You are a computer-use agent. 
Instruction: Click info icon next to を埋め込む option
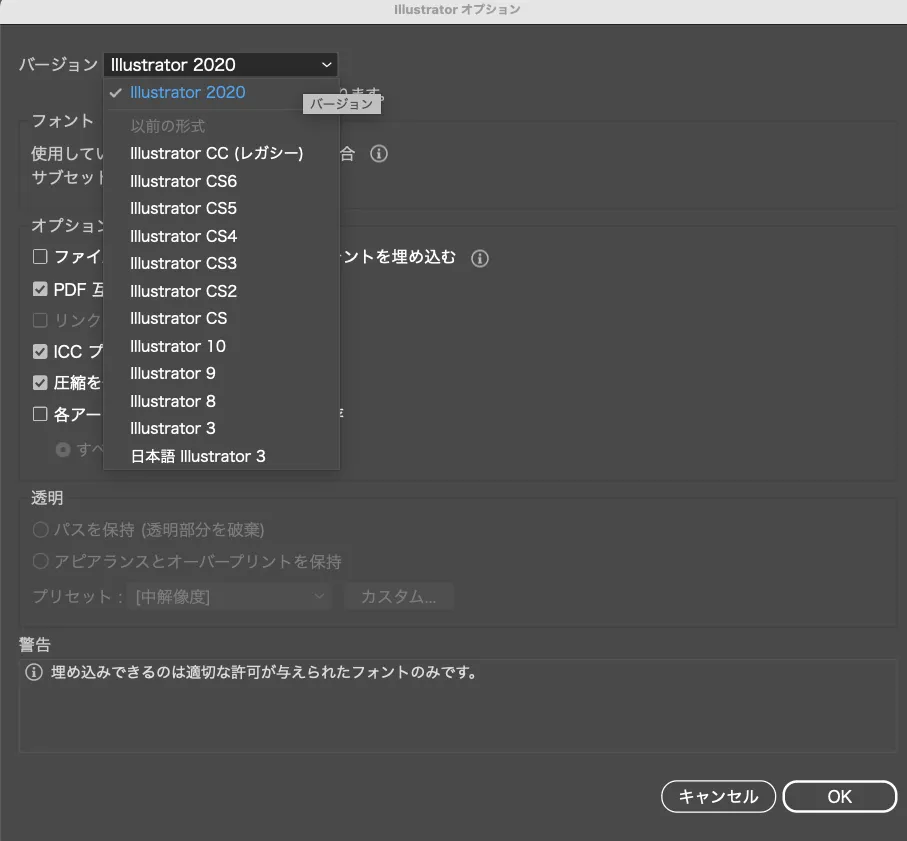point(480,258)
